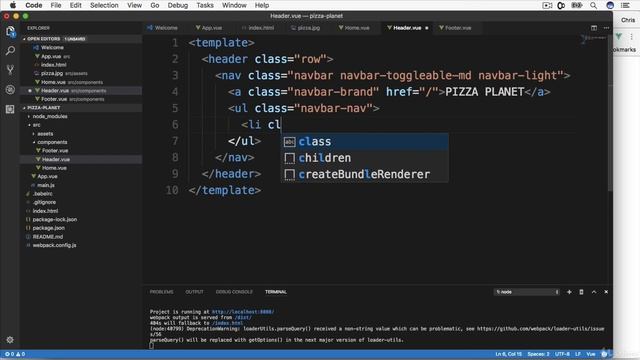
Task: Collapse the src folder
Action: pos(36,125)
